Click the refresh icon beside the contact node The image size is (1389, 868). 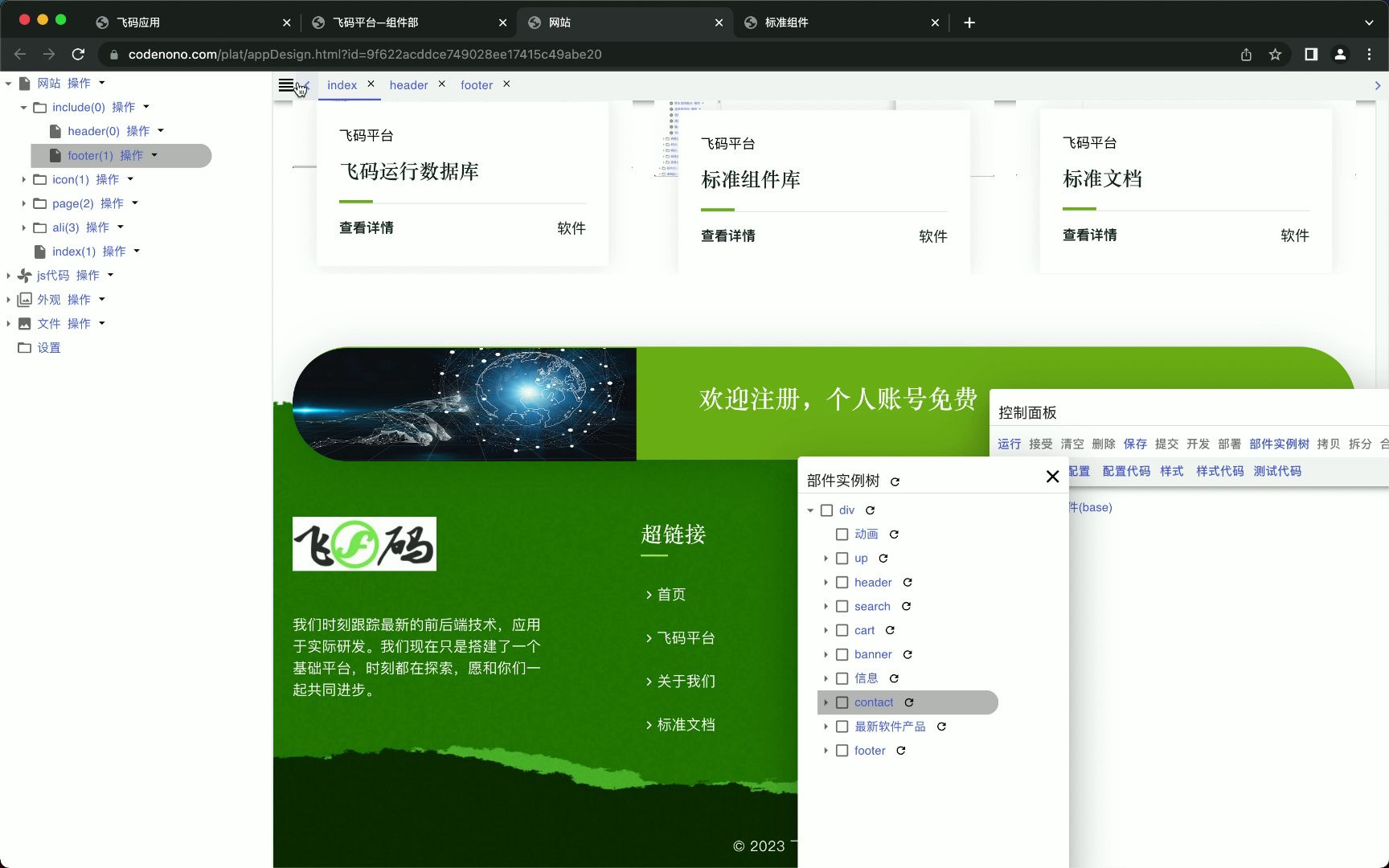click(908, 702)
